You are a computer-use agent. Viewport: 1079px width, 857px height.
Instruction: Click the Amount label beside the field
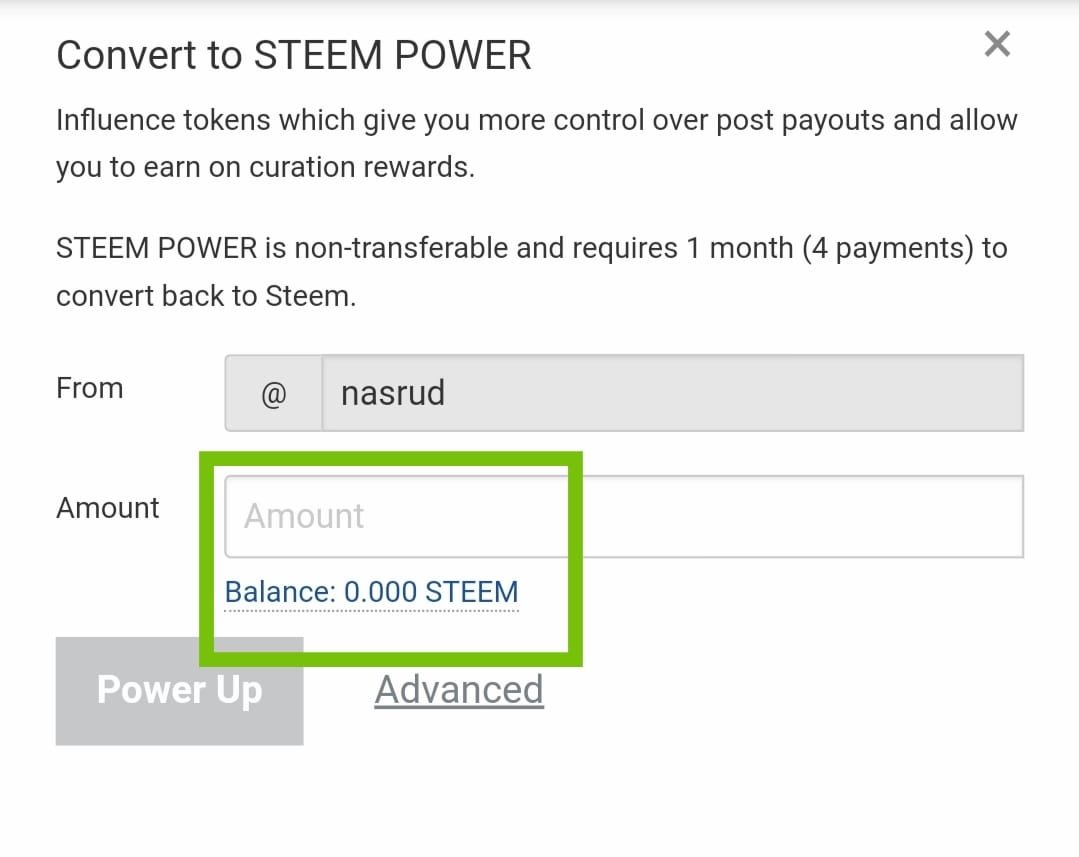(107, 508)
